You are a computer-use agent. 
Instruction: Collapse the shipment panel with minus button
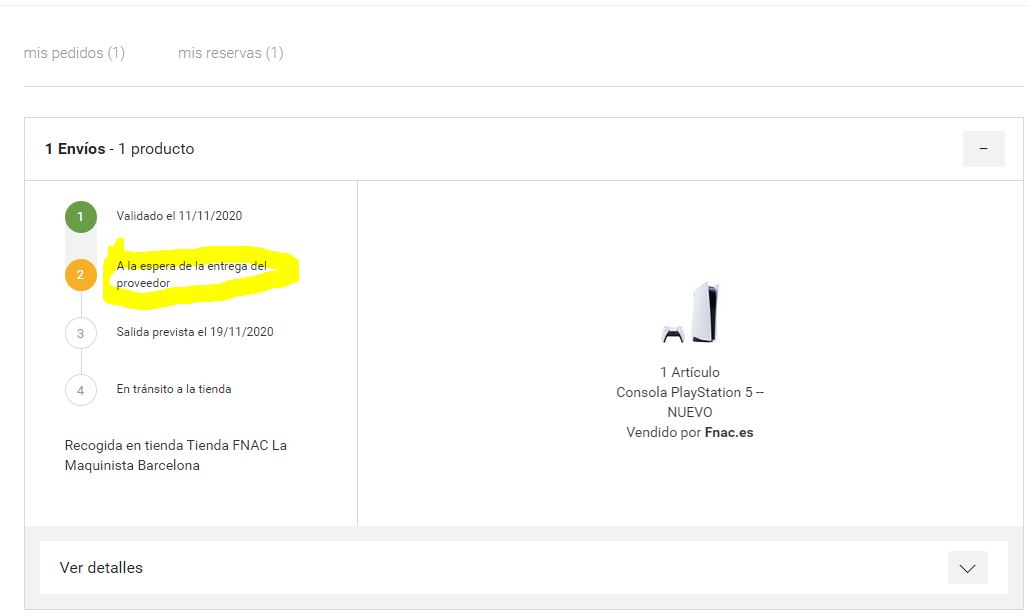coord(983,148)
